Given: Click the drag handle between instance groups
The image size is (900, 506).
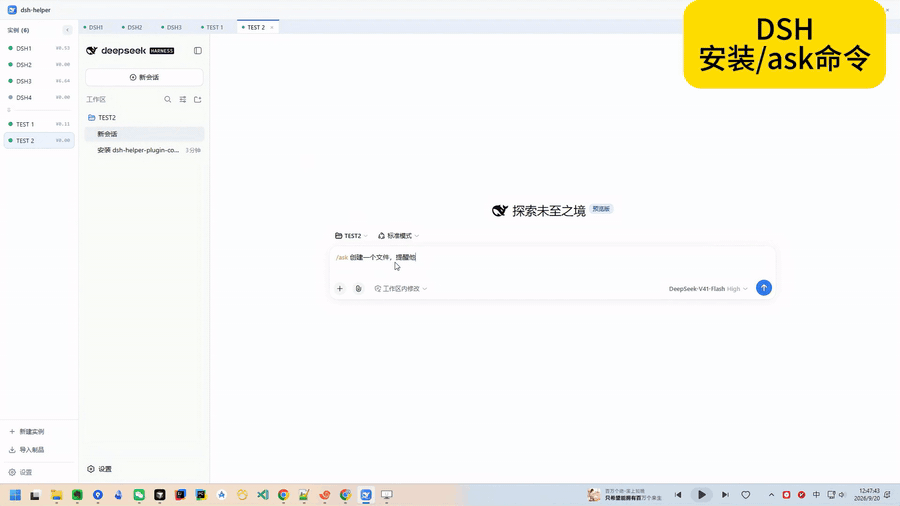Looking at the screenshot, I should (x=9, y=110).
